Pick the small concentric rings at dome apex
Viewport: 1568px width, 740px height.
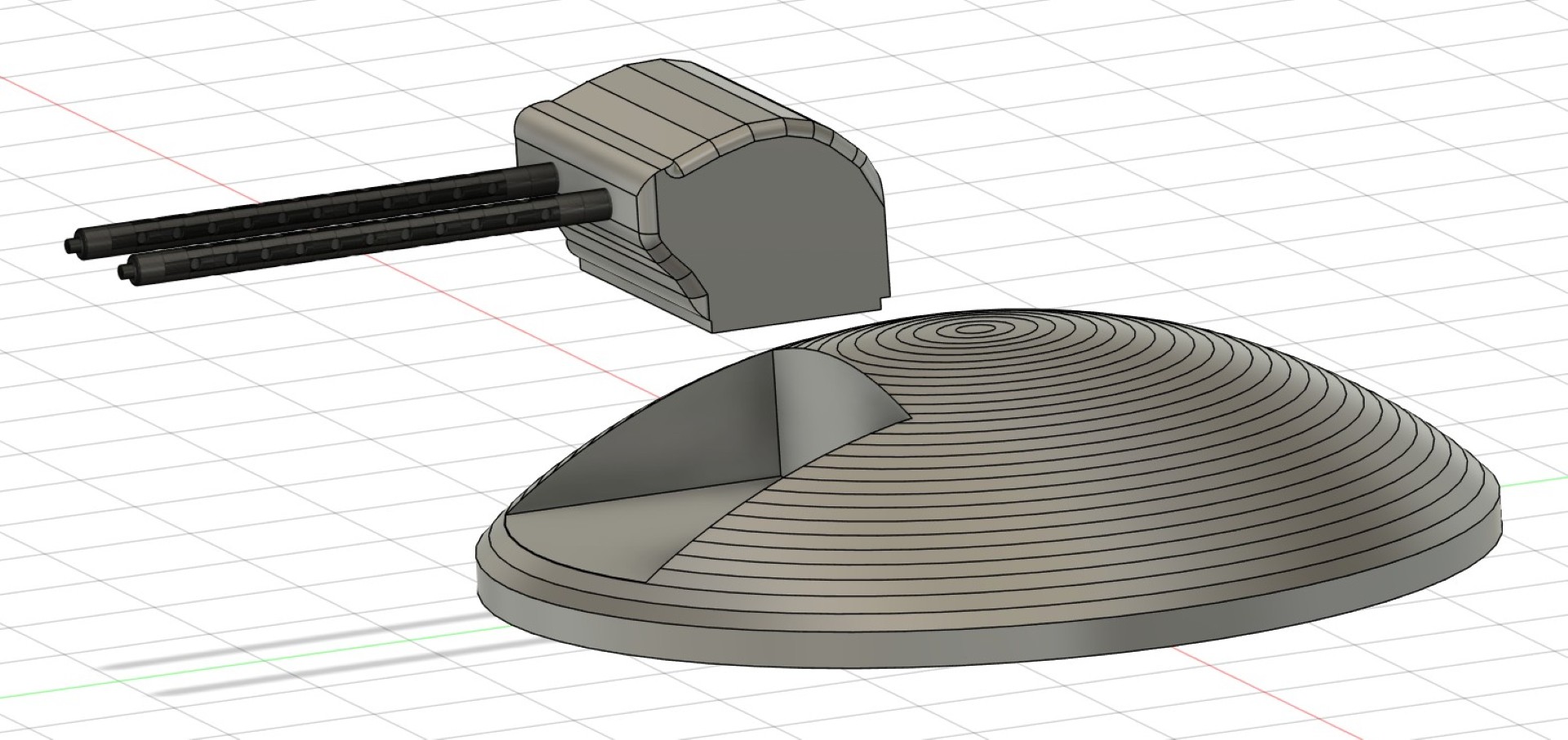(972, 329)
